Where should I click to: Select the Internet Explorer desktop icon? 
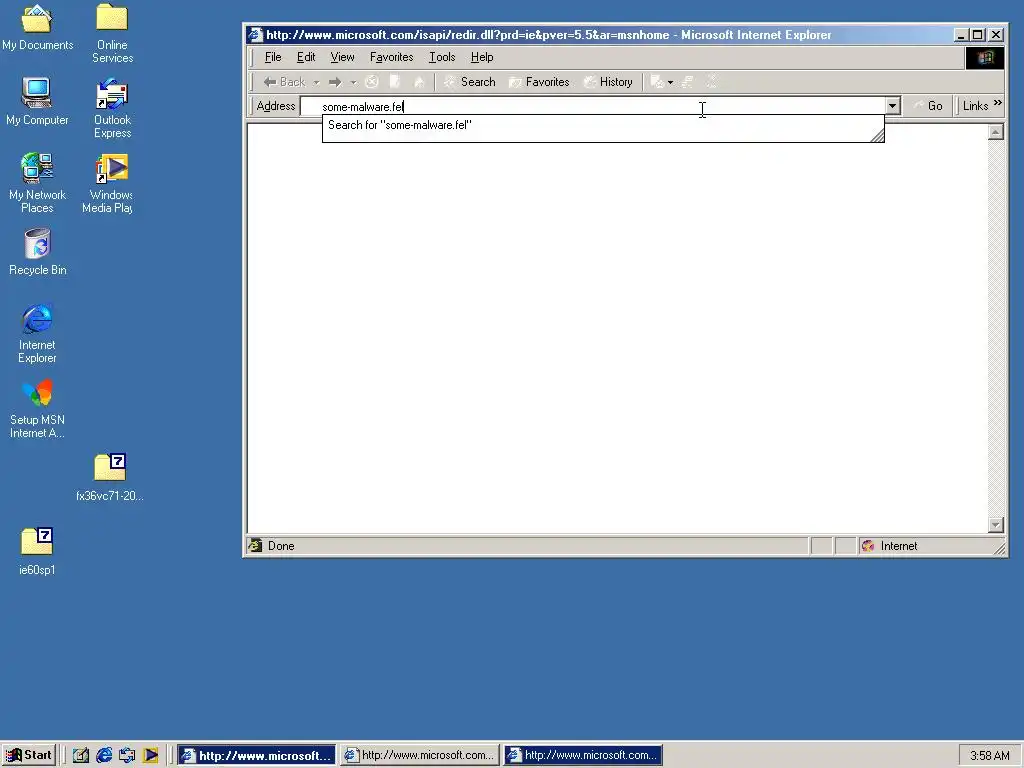[37, 333]
